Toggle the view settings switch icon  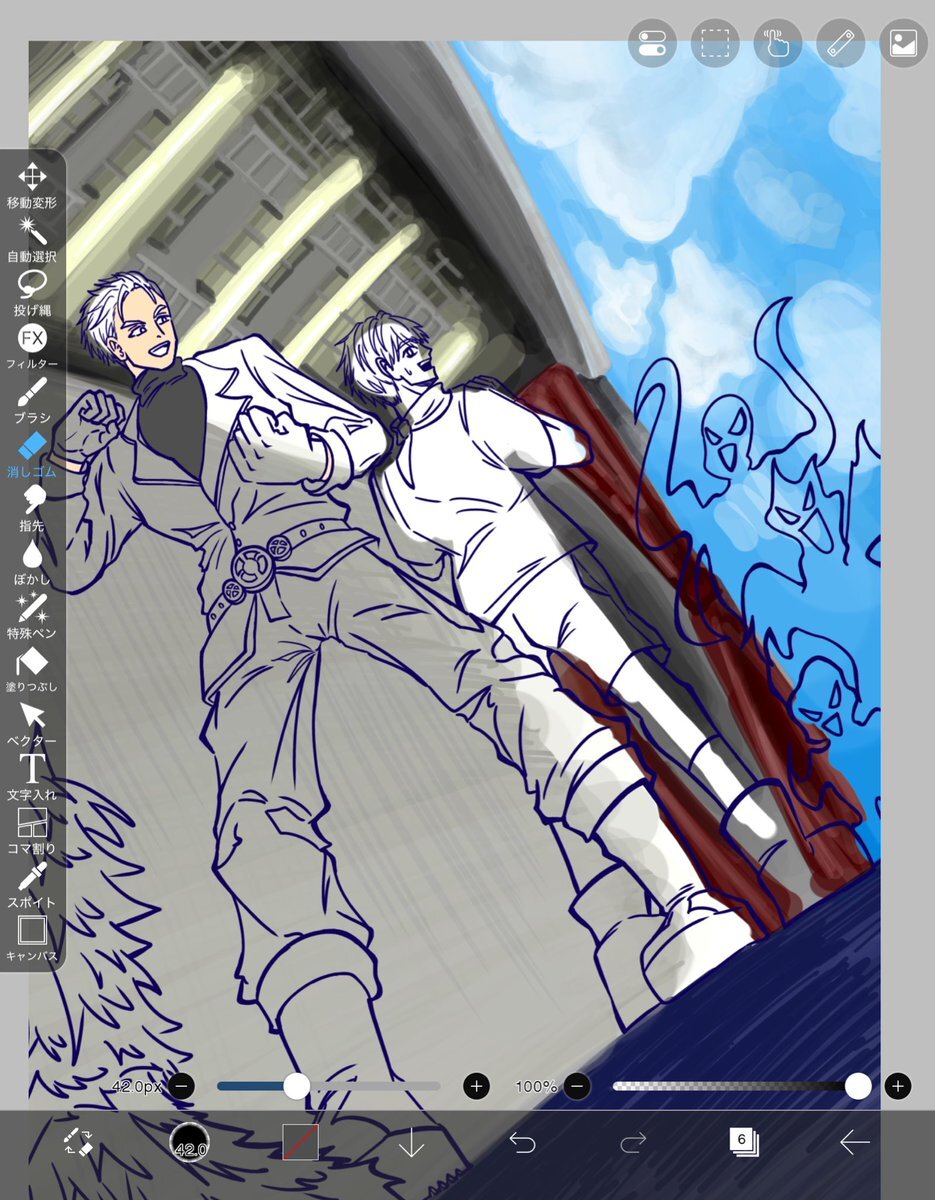coord(652,44)
